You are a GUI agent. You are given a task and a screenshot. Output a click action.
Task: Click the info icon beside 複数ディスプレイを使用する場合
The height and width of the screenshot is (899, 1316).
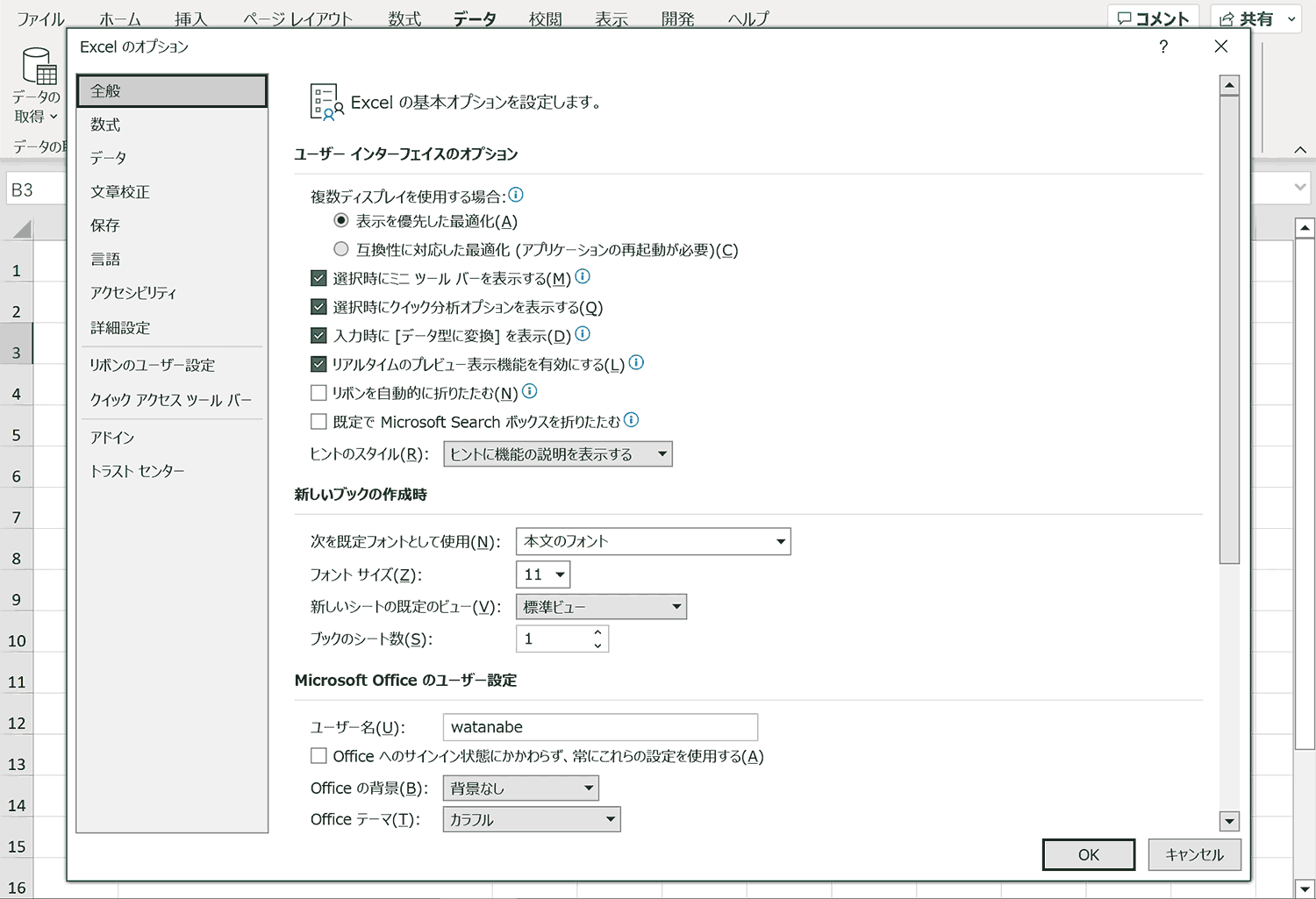[x=516, y=195]
